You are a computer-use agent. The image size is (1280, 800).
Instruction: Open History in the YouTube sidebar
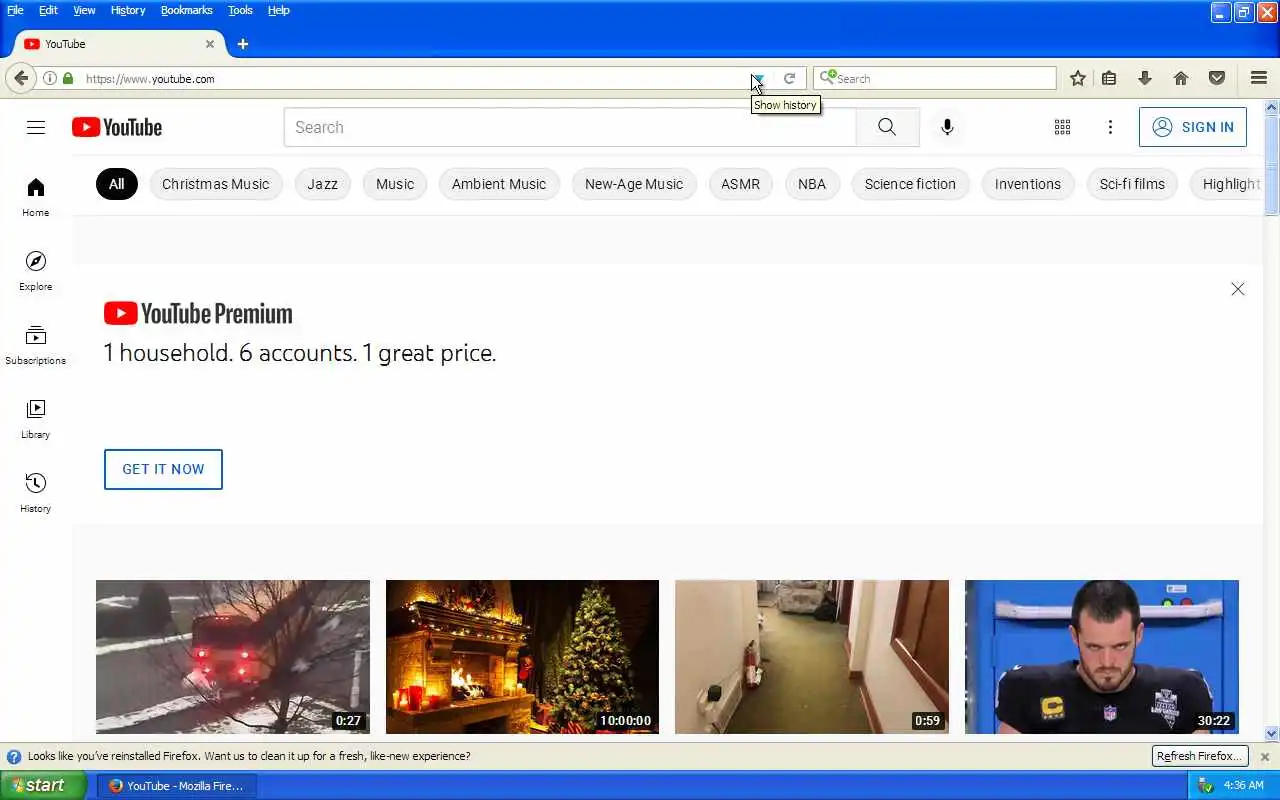point(36,493)
